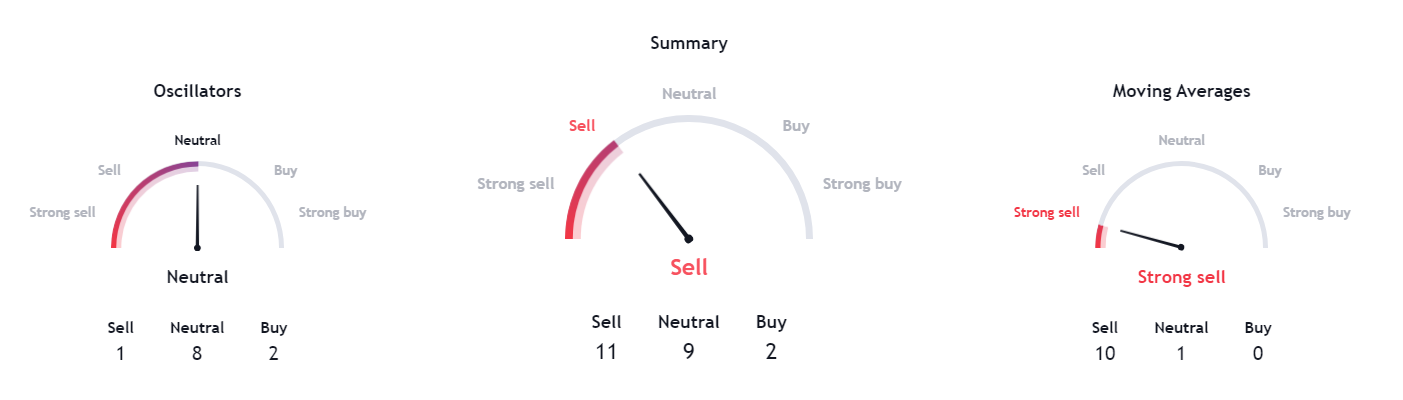The image size is (1403, 400).
Task: Click Buy label on Oscillators gauge
Action: point(285,171)
